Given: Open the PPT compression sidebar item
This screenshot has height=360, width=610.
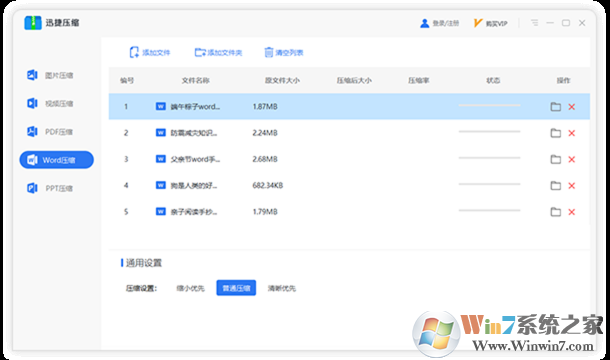Looking at the screenshot, I should tap(51, 188).
